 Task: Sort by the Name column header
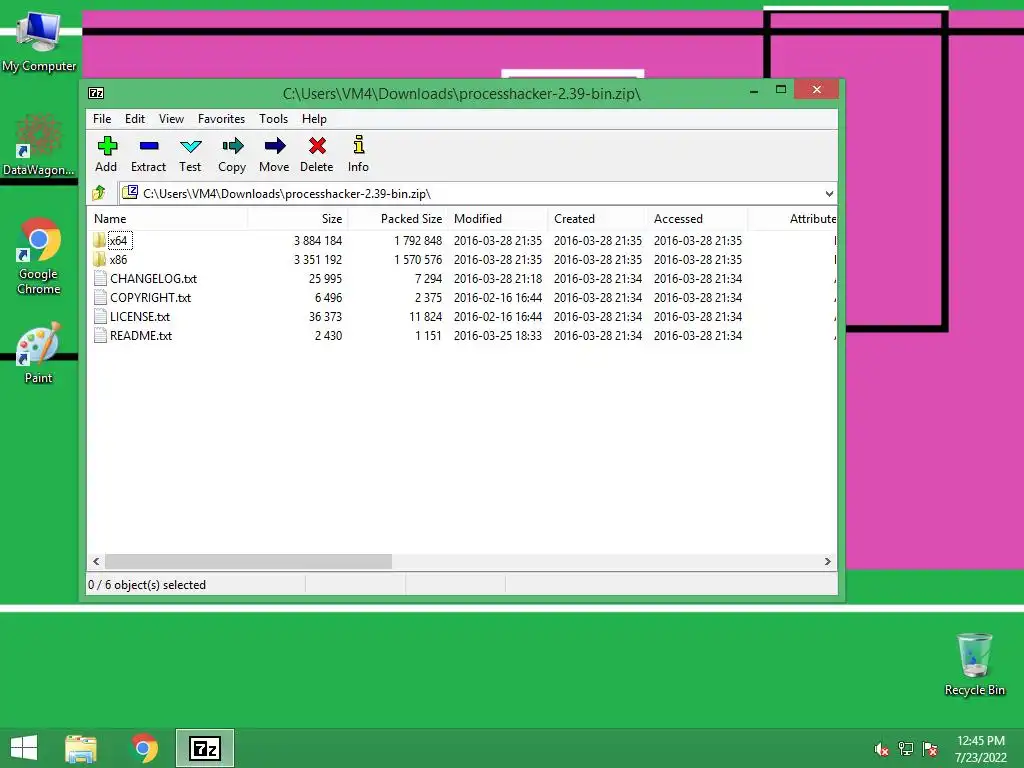coord(167,219)
